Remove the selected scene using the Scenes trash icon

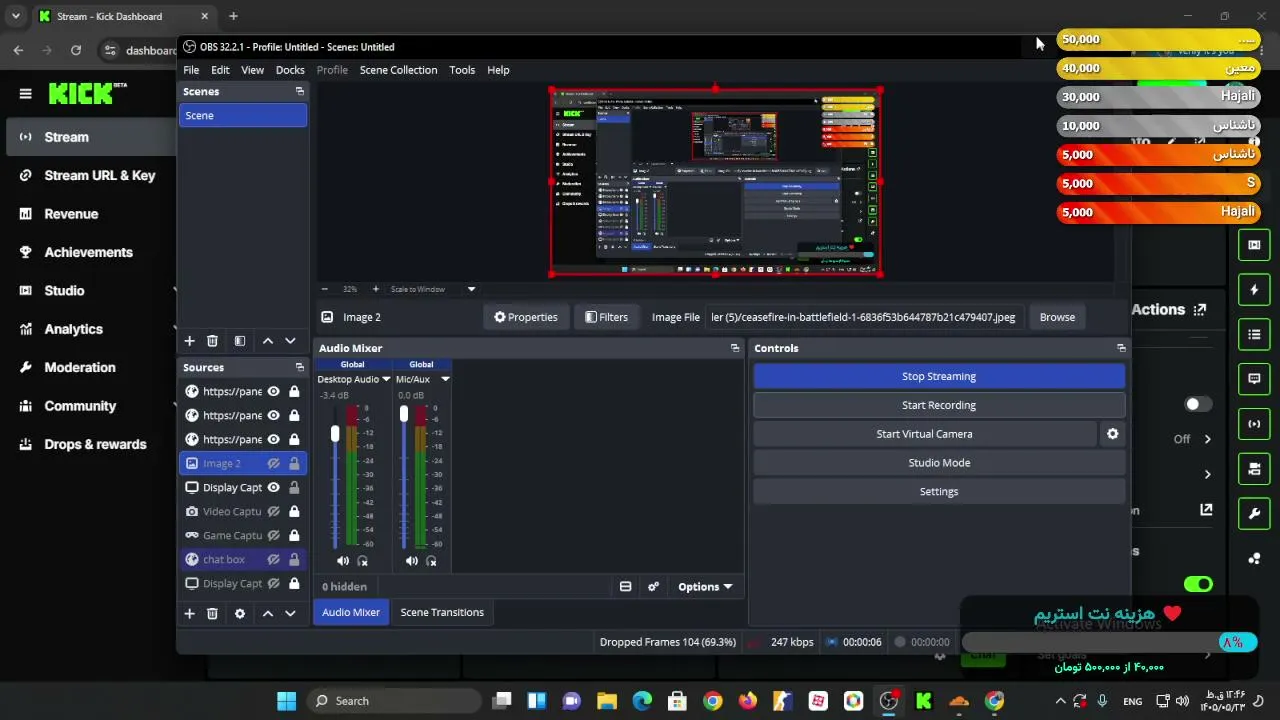tap(212, 341)
